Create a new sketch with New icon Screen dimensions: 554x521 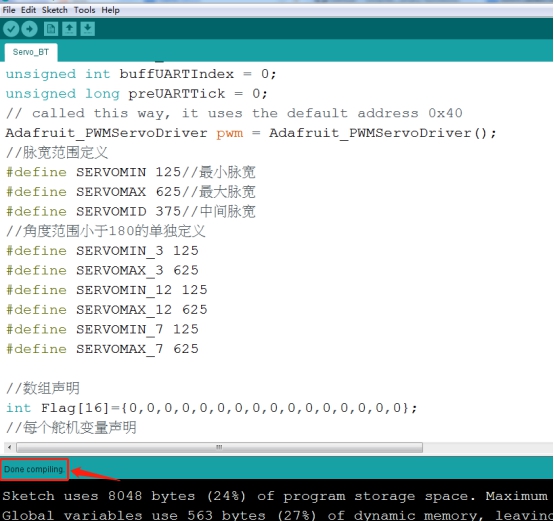click(x=51, y=29)
